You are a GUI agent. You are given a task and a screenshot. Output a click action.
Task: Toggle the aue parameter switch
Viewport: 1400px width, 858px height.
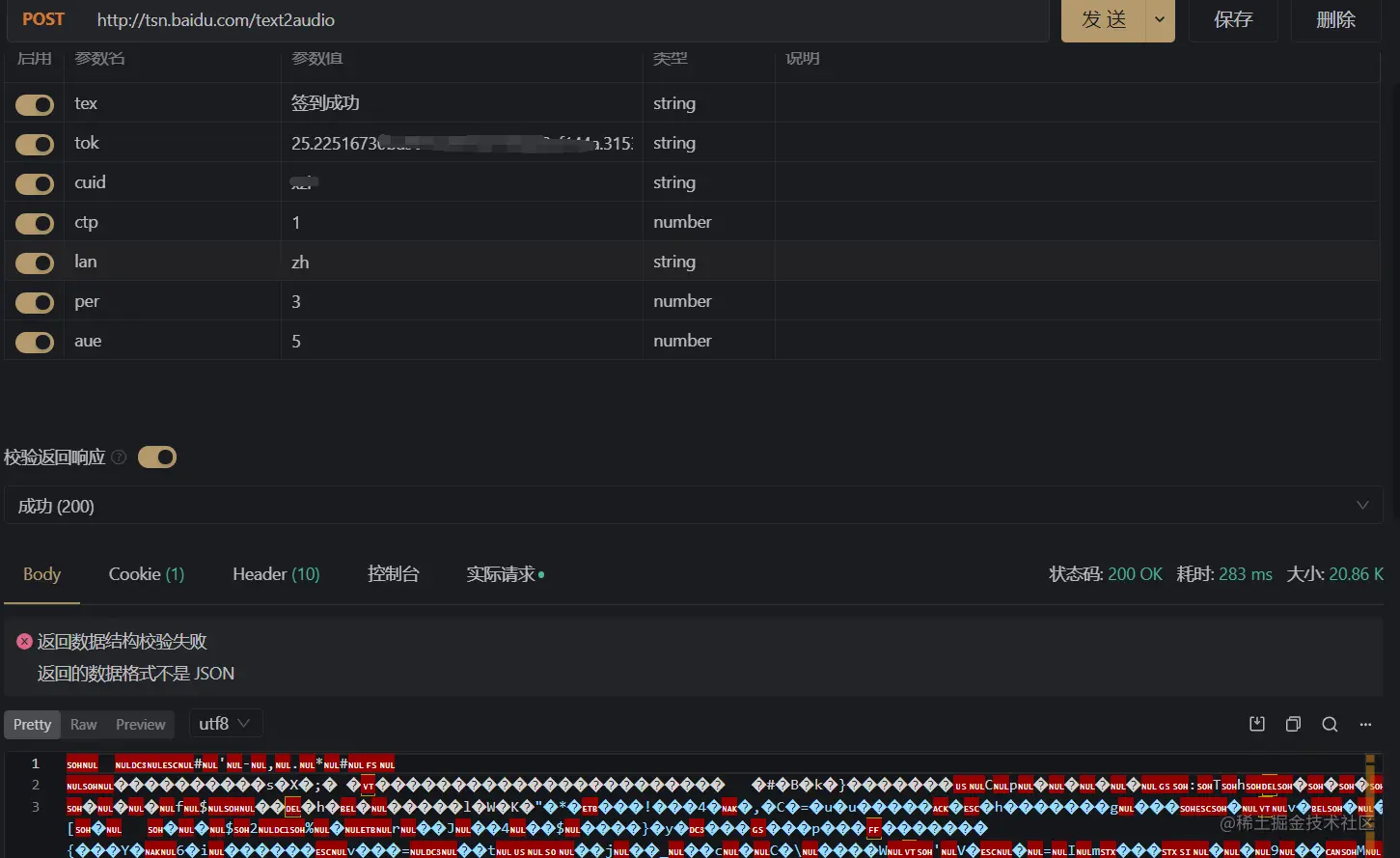(x=35, y=342)
